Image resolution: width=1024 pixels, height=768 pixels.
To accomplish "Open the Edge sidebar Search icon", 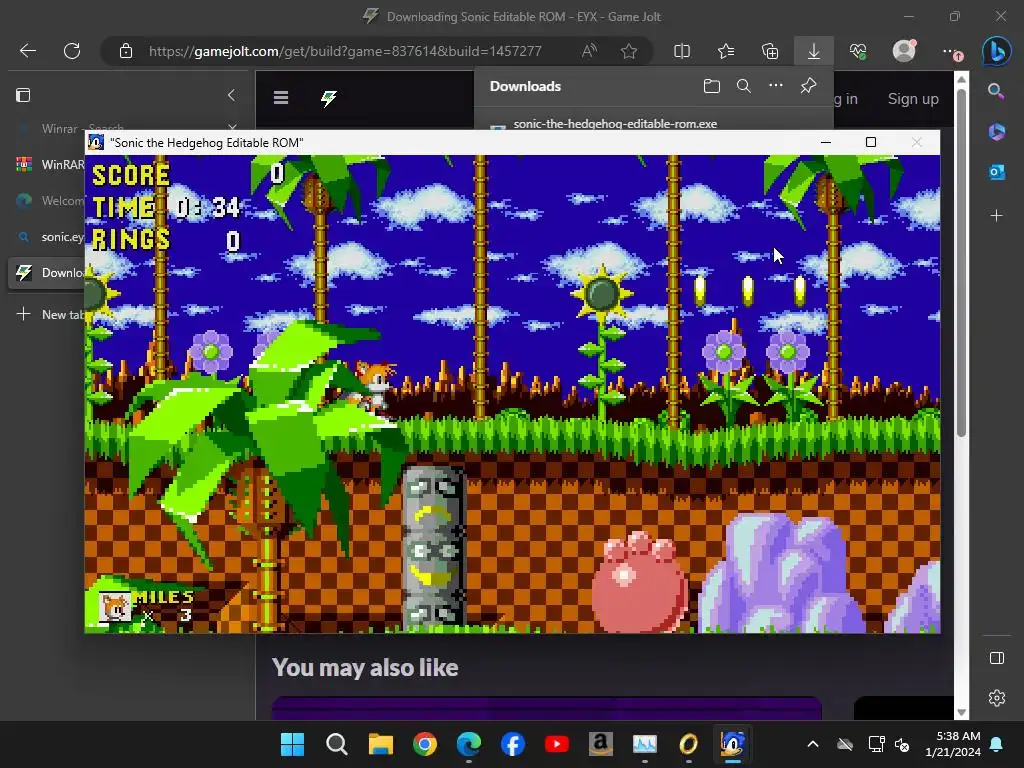I will coord(996,91).
